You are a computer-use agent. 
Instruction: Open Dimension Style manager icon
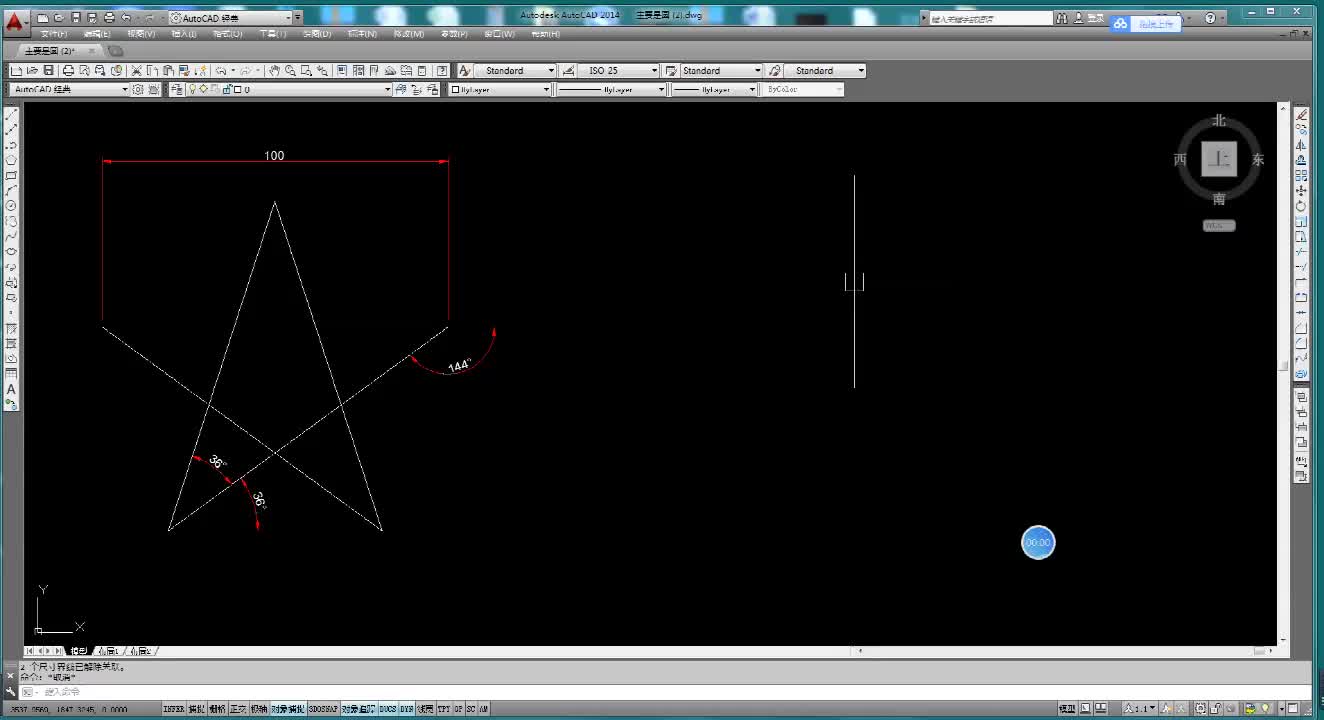[568, 70]
